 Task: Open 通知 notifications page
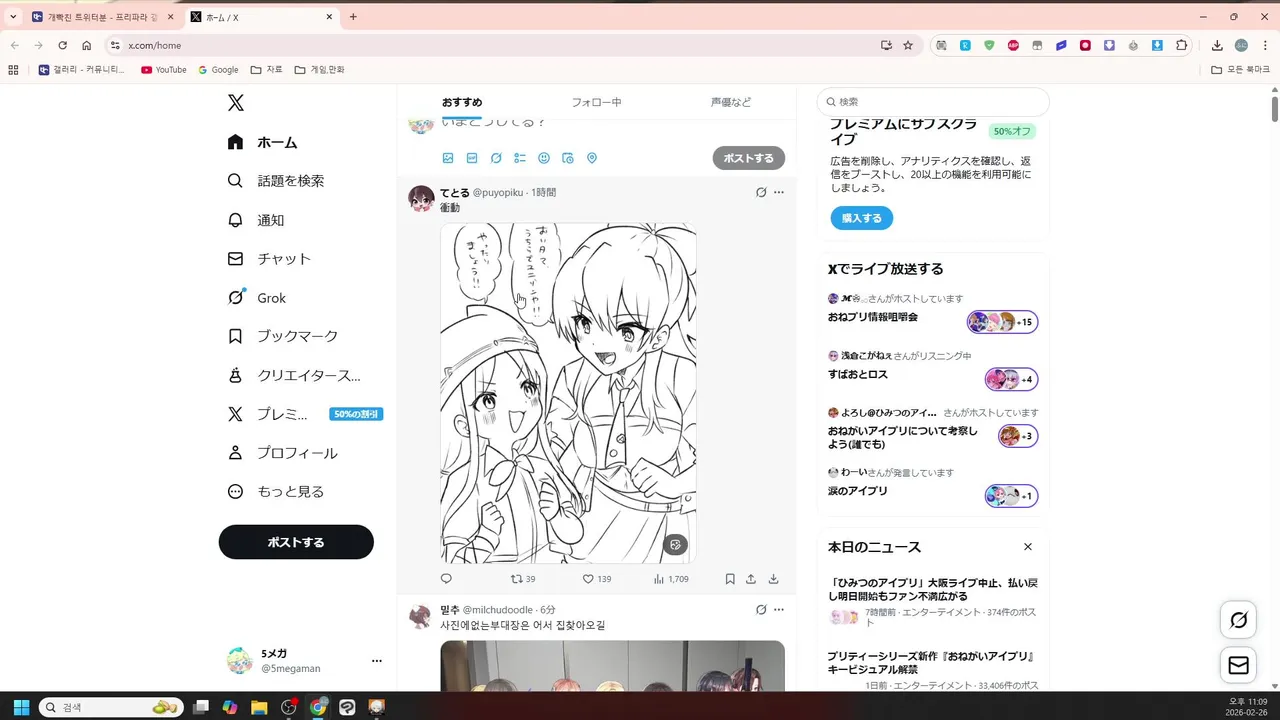pyautogui.click(x=257, y=220)
